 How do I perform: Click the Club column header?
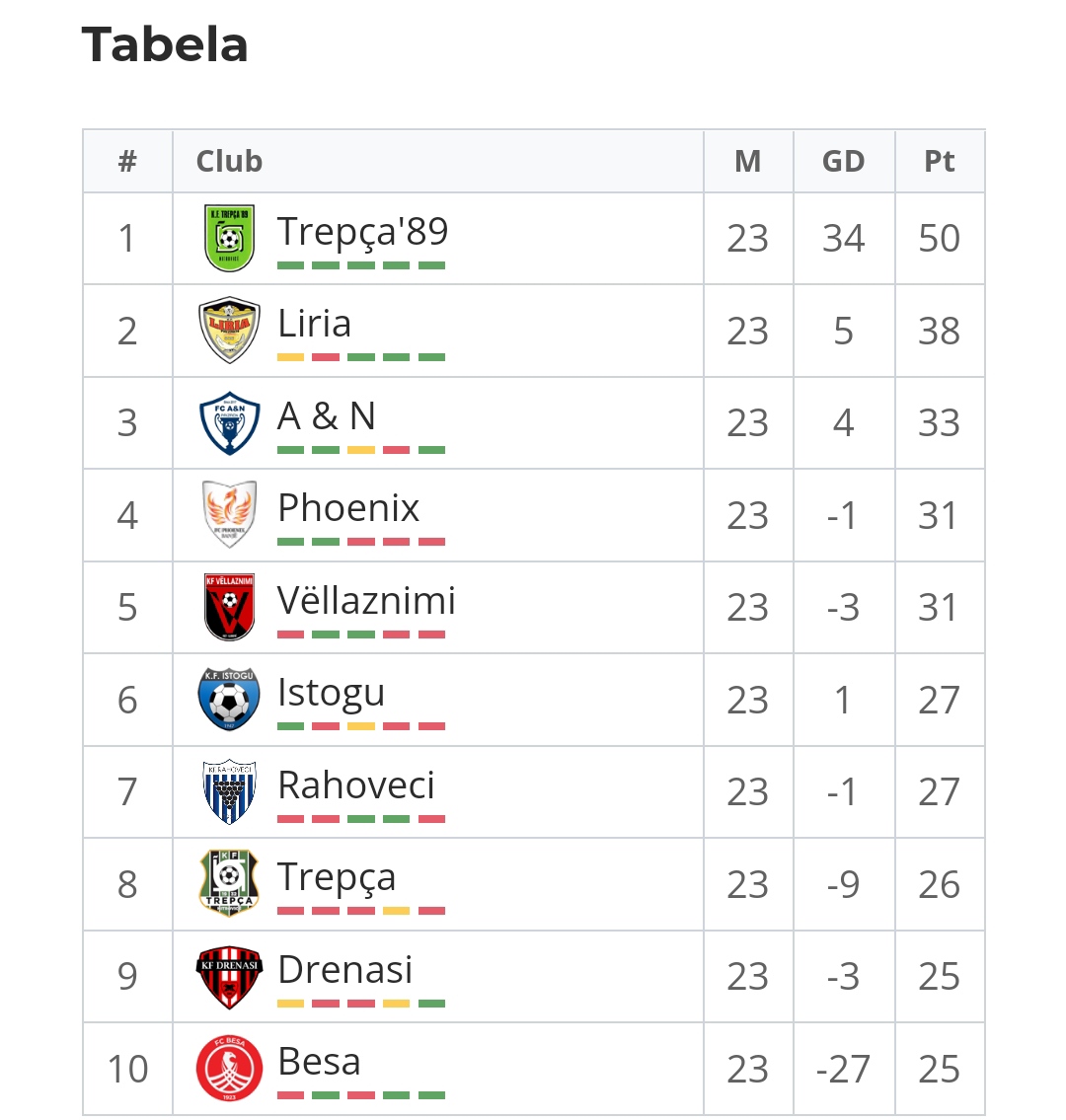[x=229, y=161]
